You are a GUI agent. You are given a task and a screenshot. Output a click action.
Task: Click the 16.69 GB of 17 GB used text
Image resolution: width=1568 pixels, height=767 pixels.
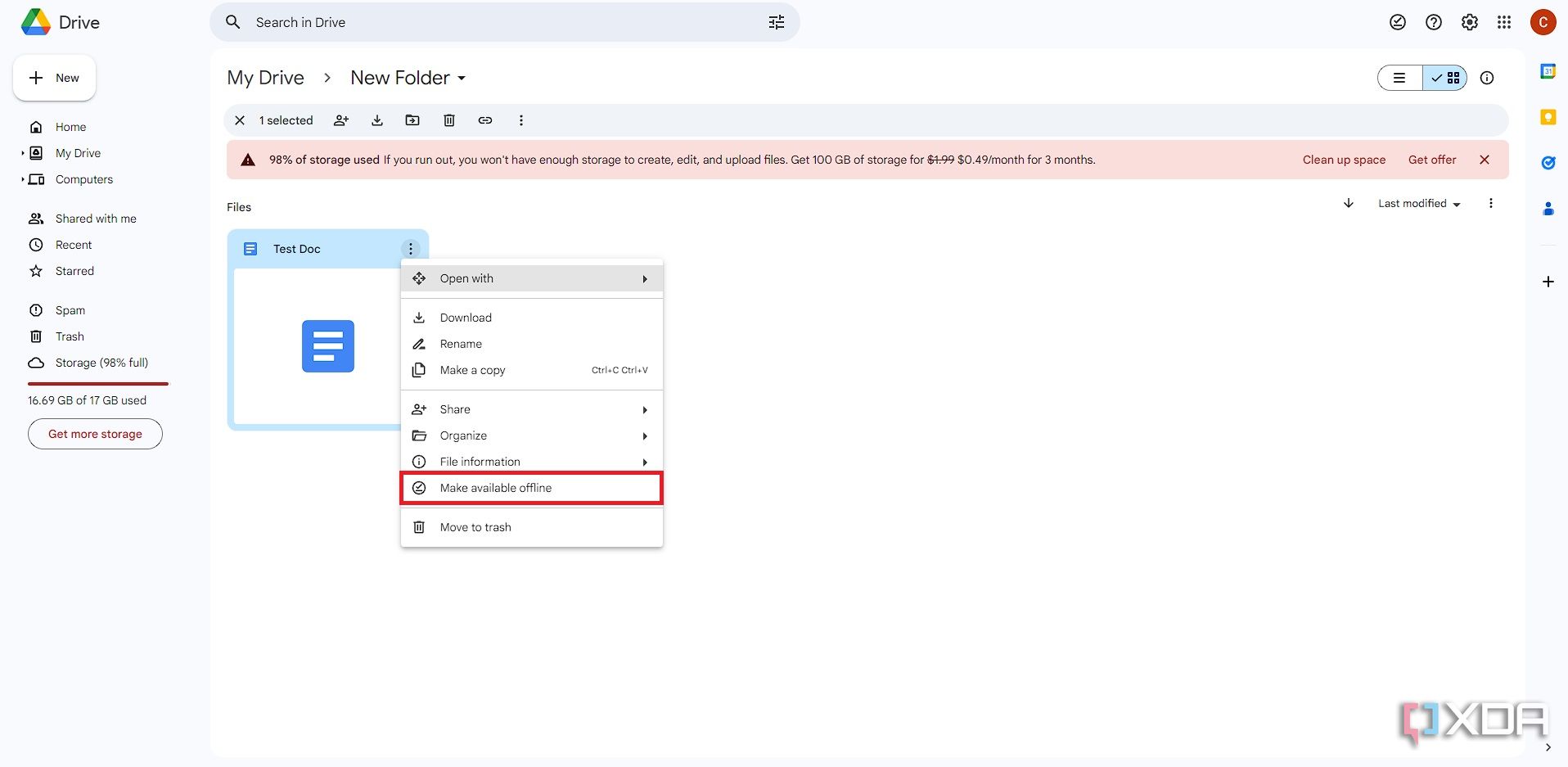point(87,400)
